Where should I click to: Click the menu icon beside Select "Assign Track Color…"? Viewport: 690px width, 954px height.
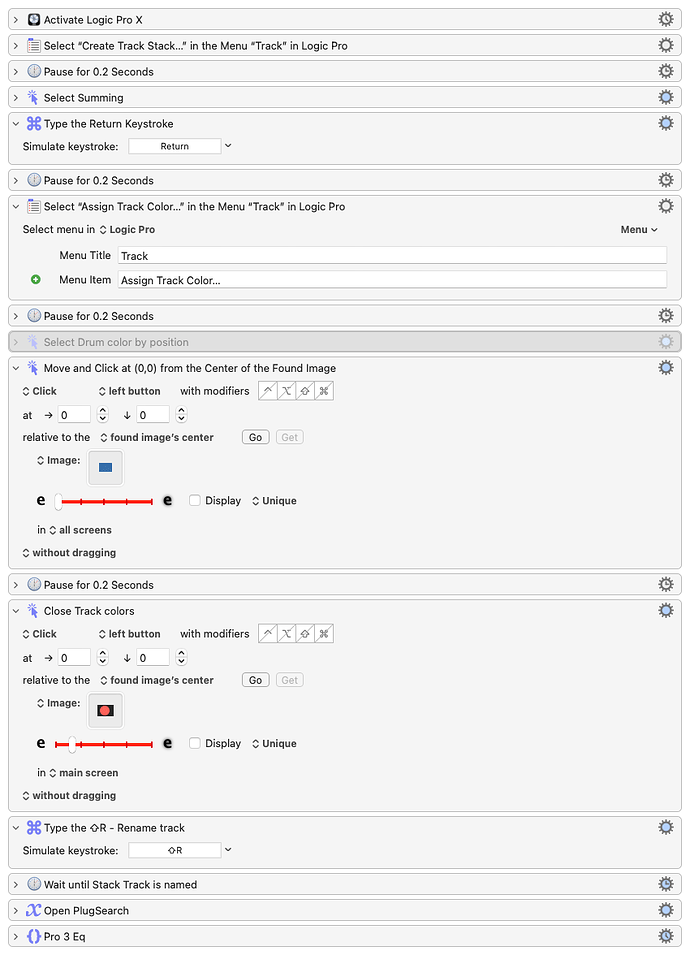click(x=34, y=206)
